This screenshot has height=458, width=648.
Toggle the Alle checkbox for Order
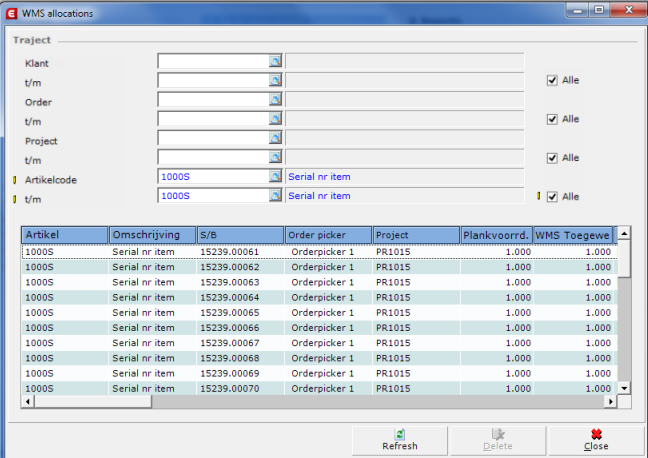pyautogui.click(x=552, y=119)
